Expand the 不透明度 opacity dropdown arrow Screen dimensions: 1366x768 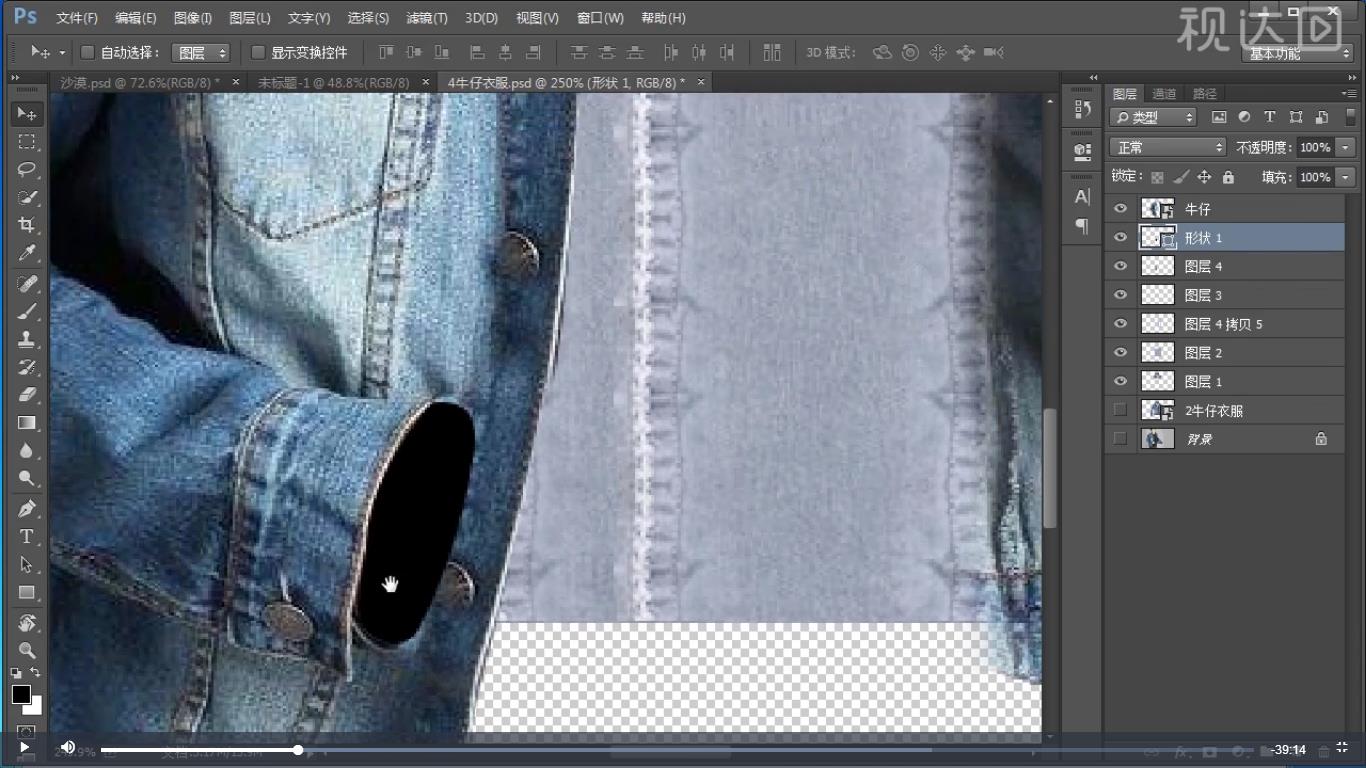1345,147
